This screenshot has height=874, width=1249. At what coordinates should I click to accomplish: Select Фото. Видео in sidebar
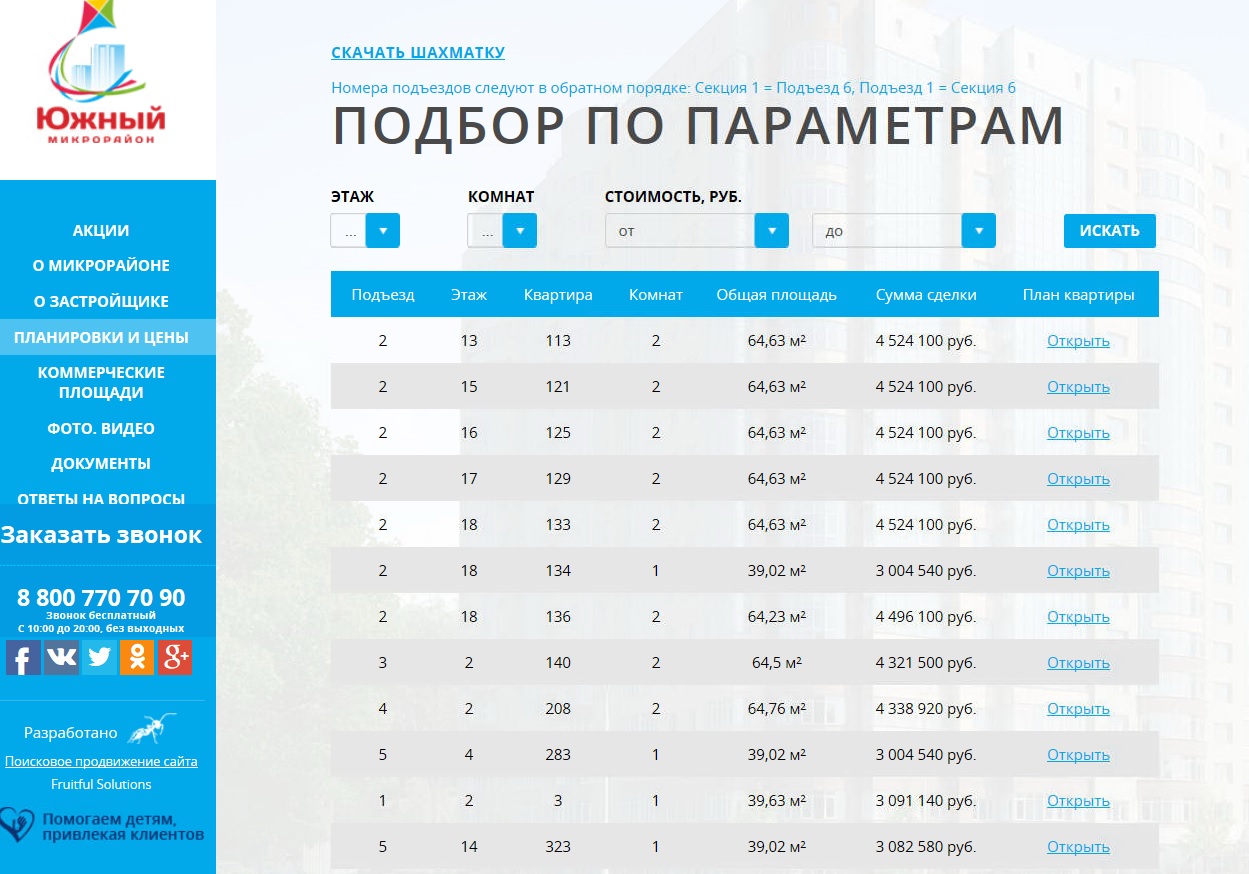pyautogui.click(x=101, y=428)
